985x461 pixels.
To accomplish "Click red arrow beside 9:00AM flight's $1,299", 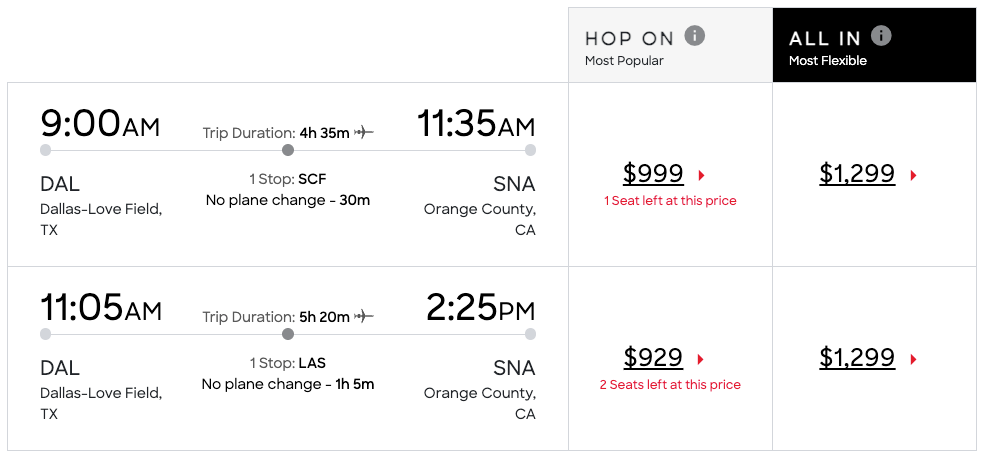I will [x=913, y=175].
